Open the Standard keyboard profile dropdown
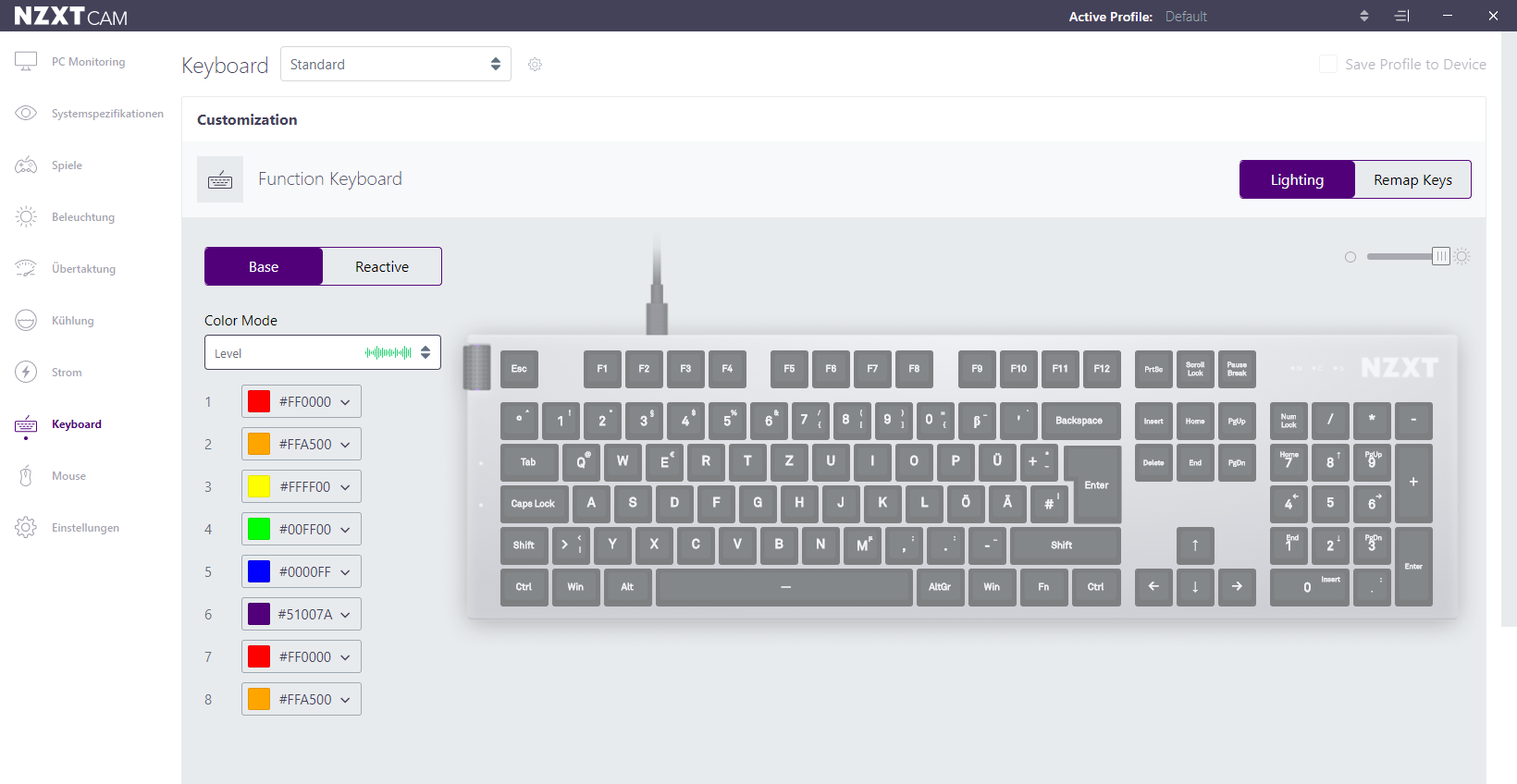Screen dimensions: 1517x784 click(395, 64)
